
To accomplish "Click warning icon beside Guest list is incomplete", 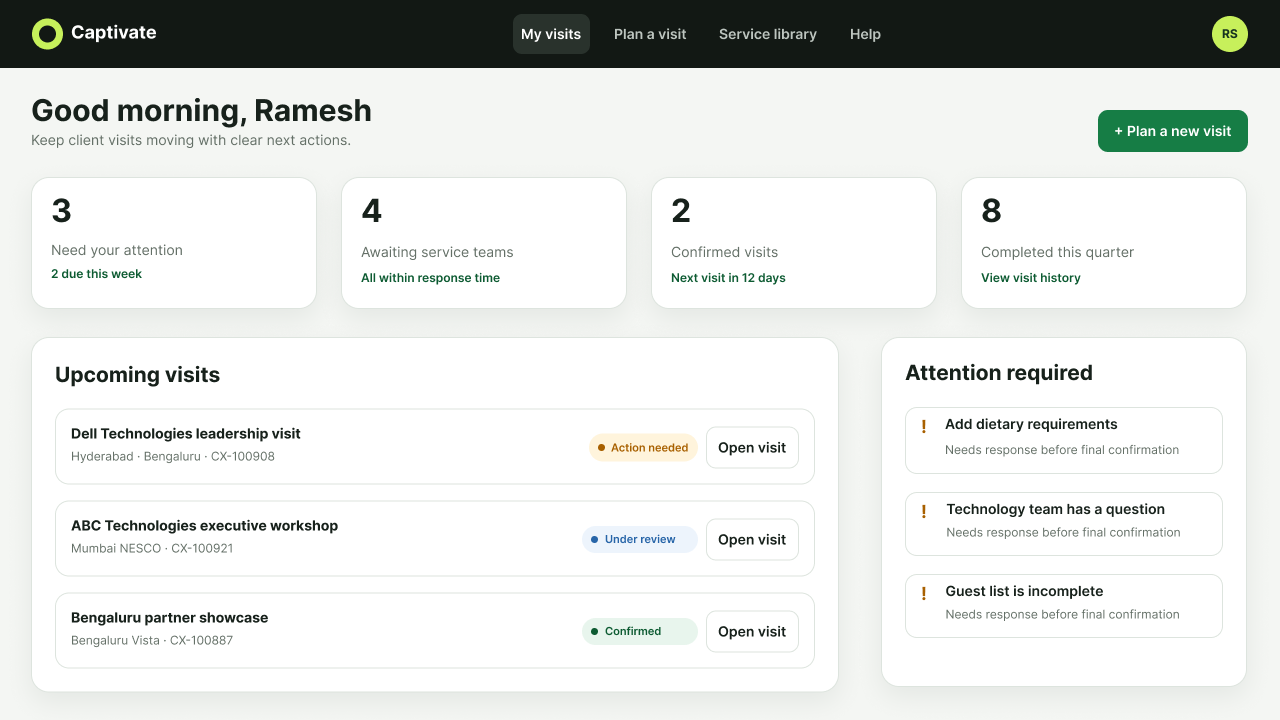I will click(x=923, y=593).
